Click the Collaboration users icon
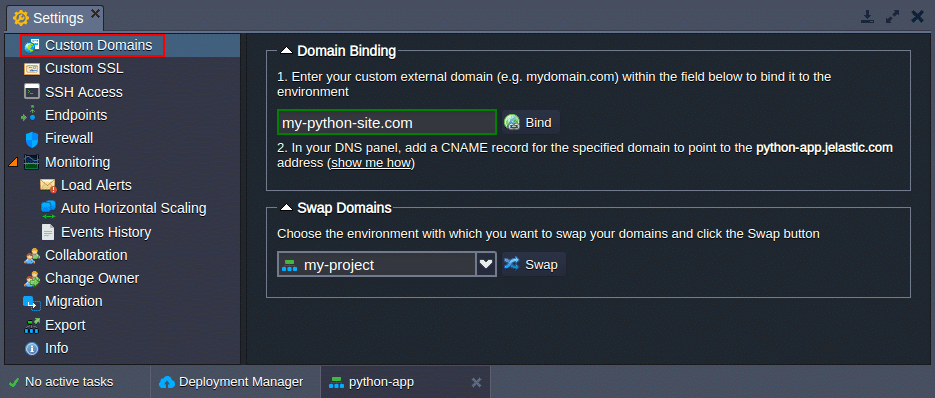935x398 pixels. 32,256
